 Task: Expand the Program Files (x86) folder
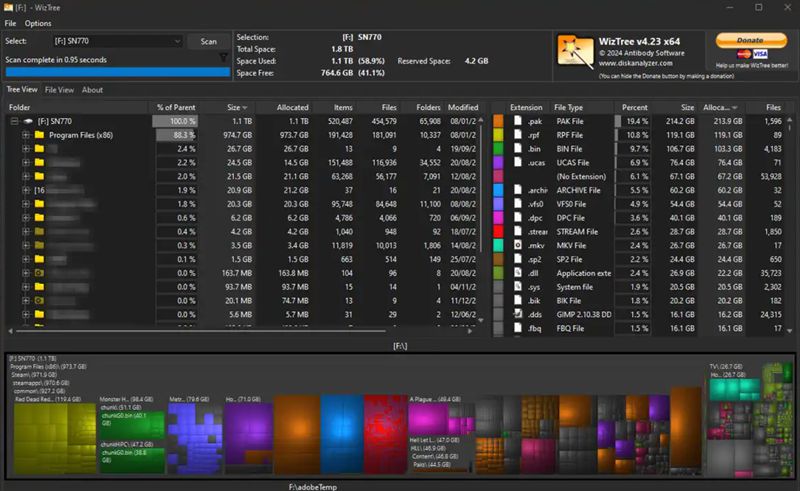point(26,134)
